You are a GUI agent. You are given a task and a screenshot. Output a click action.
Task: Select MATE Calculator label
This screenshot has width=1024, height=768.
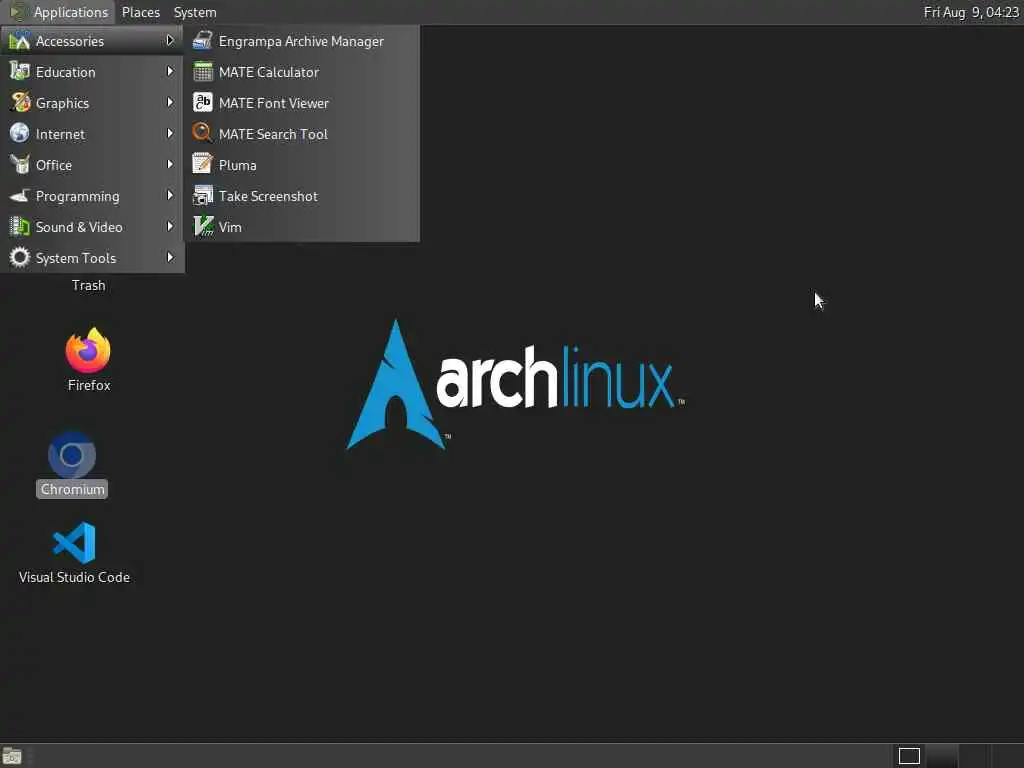point(268,72)
